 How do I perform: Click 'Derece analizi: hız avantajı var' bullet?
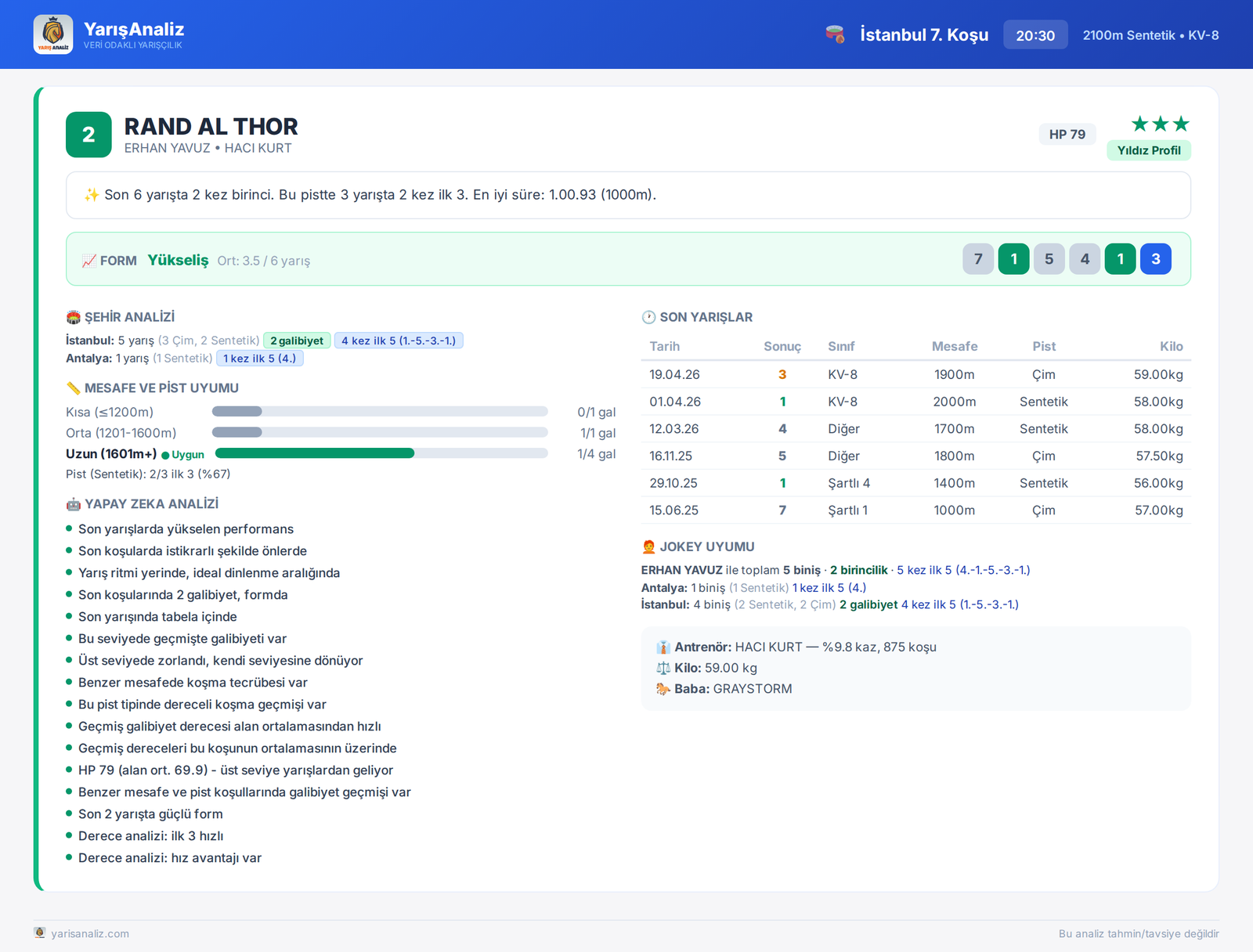tap(170, 858)
